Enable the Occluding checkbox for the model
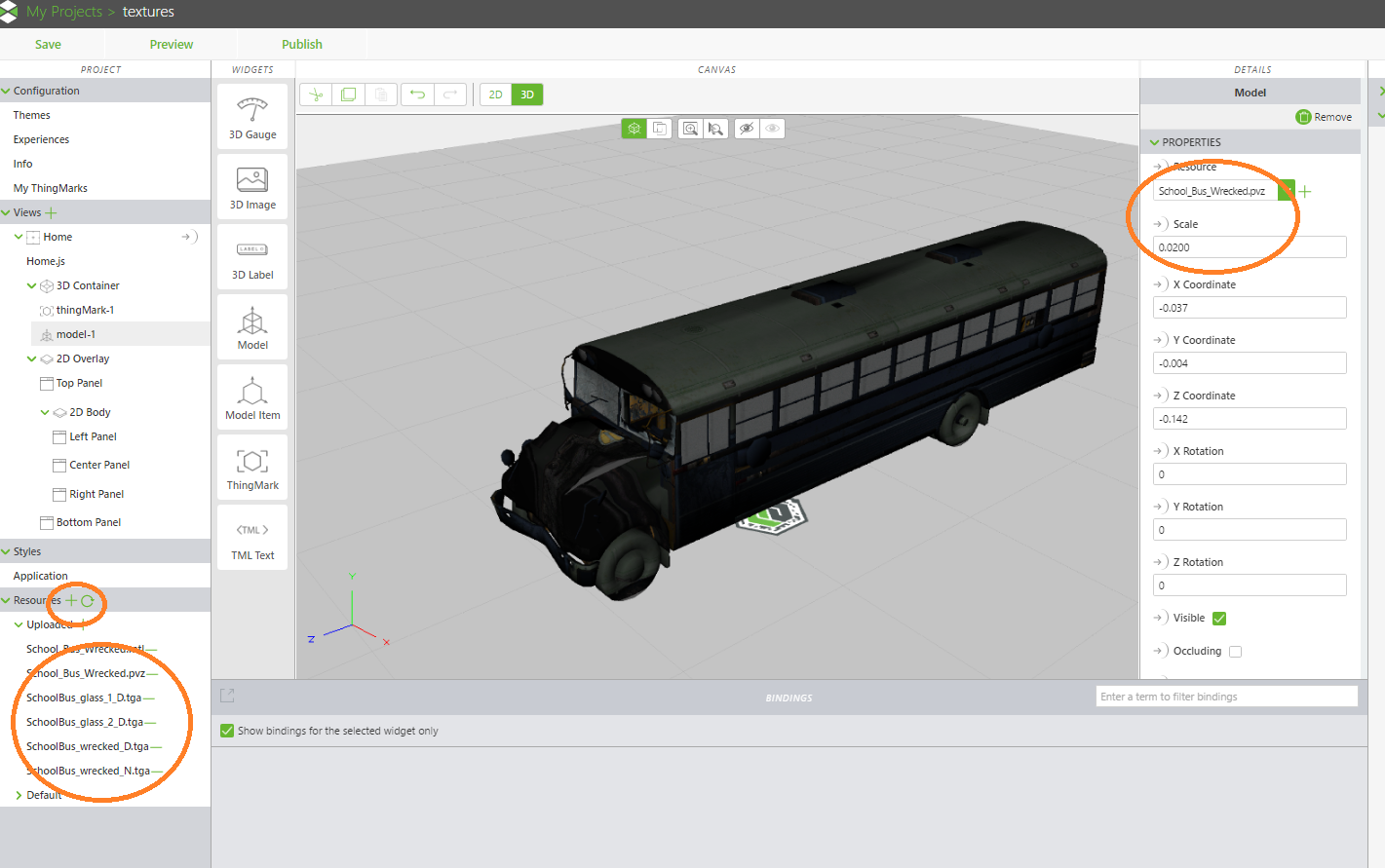1385x868 pixels. [x=1235, y=651]
